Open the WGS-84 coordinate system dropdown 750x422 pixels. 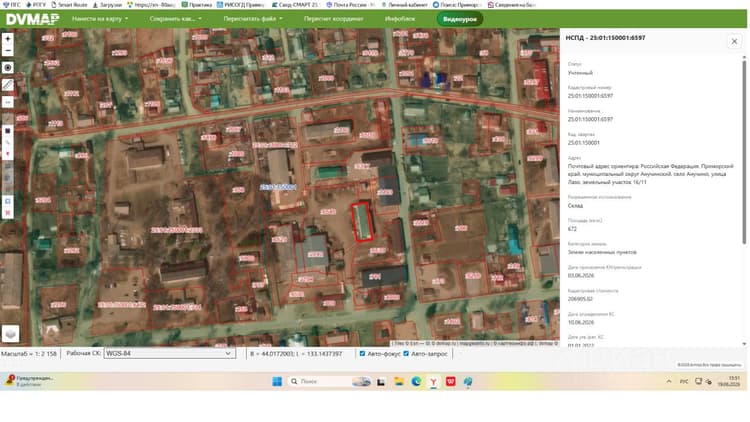169,354
